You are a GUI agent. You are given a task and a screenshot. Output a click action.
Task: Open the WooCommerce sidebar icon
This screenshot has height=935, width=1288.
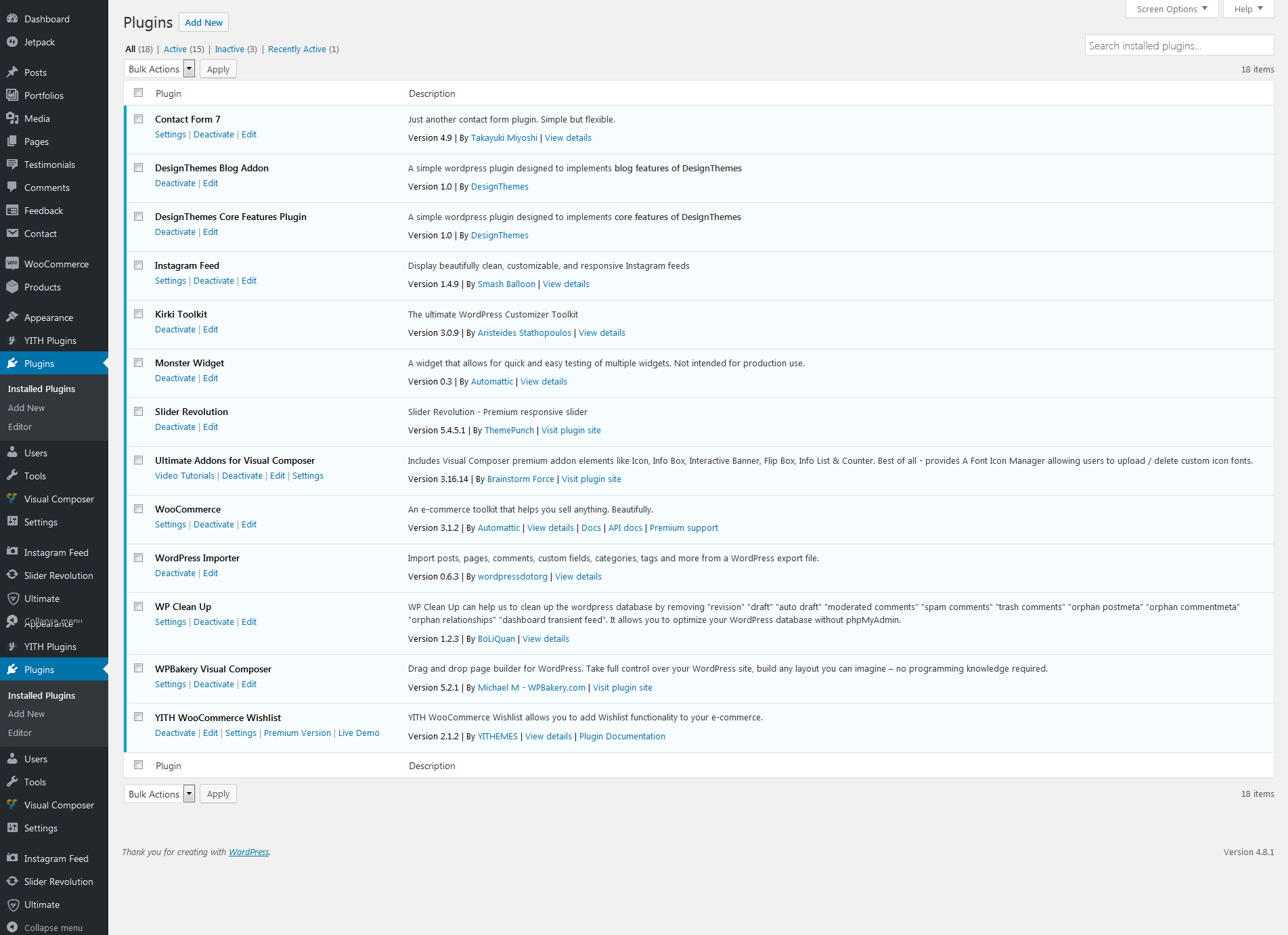[12, 264]
